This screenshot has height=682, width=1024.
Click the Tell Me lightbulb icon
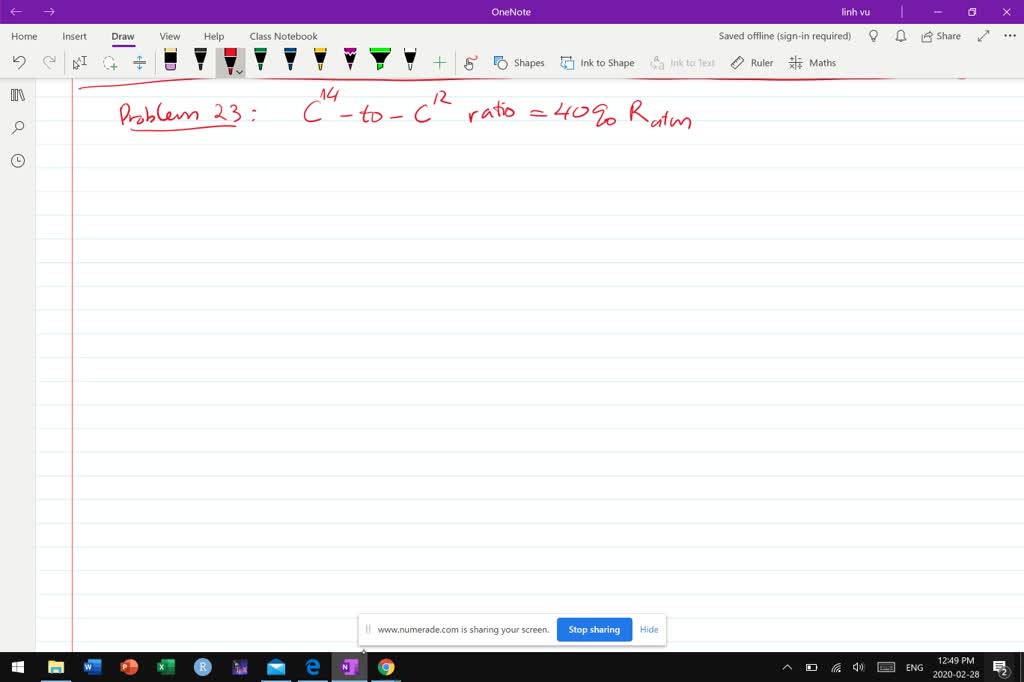(873, 36)
